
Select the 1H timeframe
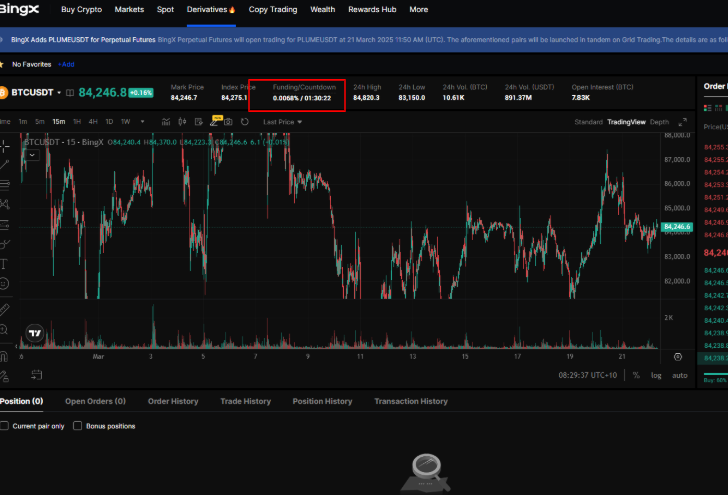(x=77, y=122)
